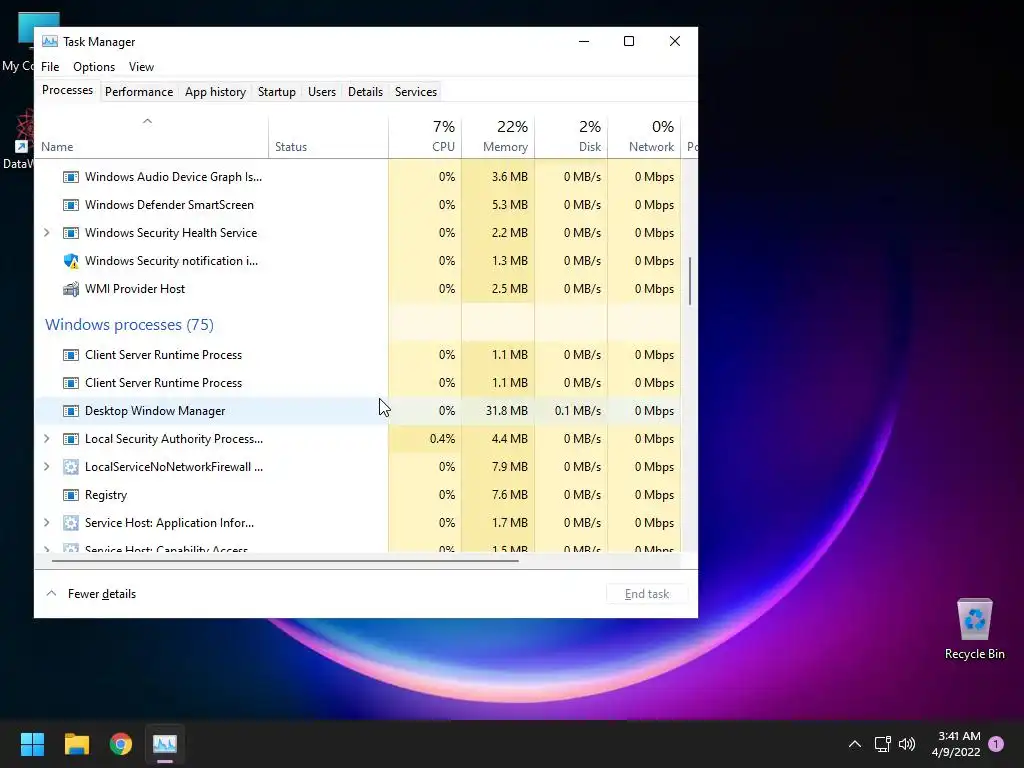Switch to the Services tab
The image size is (1024, 768).
pos(416,92)
